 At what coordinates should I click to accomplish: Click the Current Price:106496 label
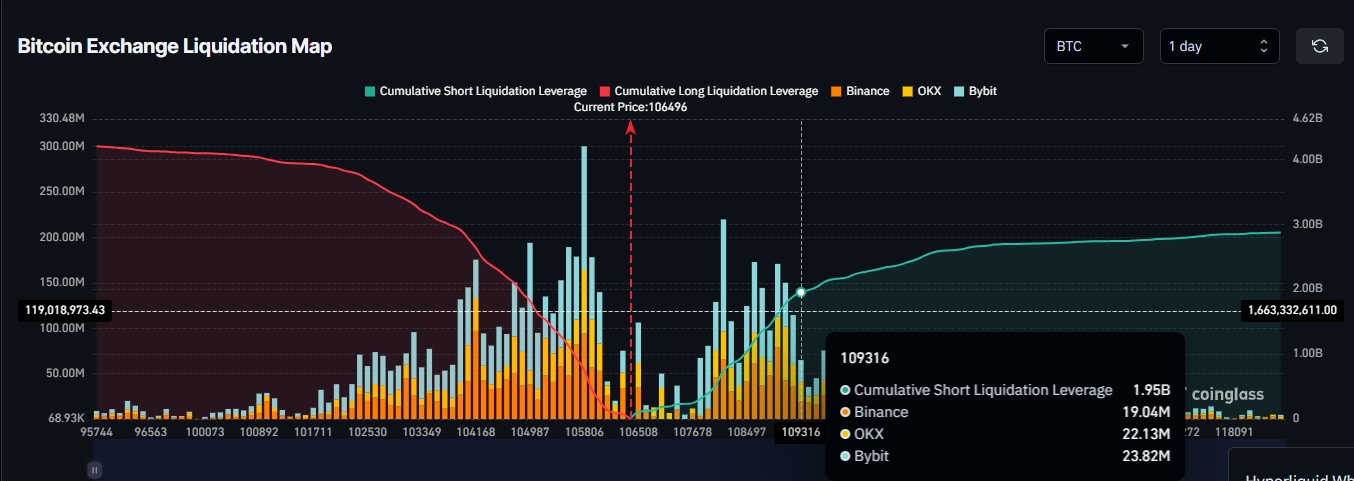[630, 106]
